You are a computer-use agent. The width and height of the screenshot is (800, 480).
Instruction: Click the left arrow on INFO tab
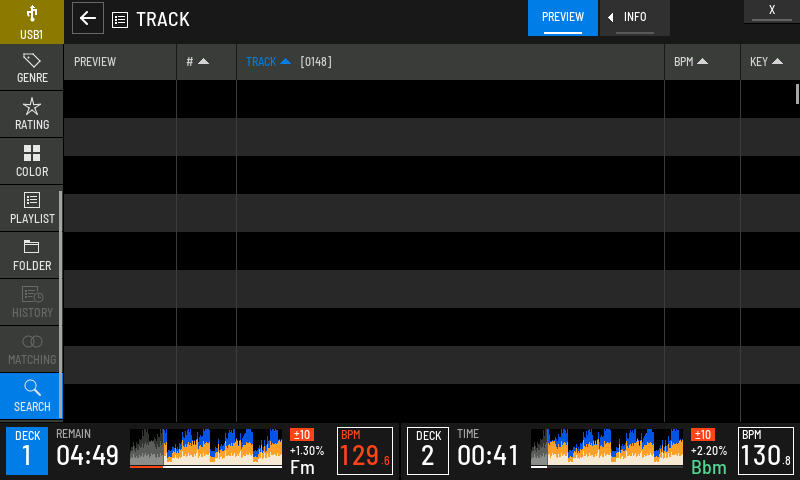click(610, 18)
